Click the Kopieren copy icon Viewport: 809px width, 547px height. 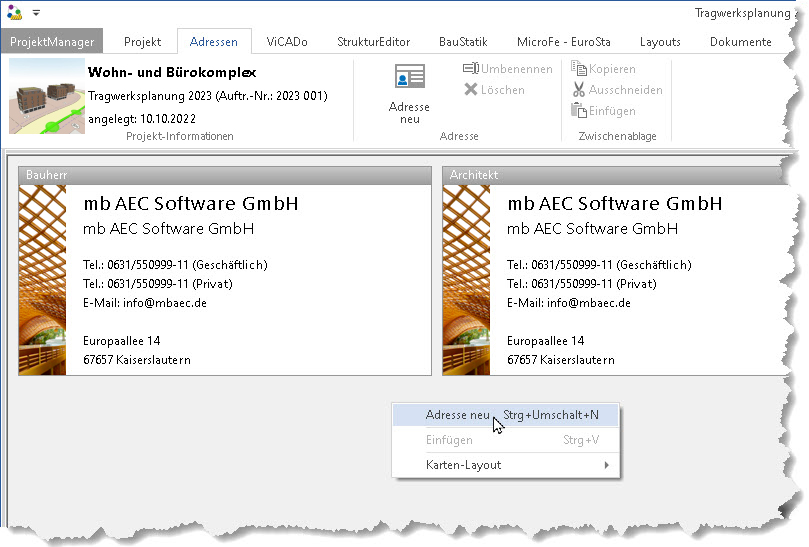point(579,68)
